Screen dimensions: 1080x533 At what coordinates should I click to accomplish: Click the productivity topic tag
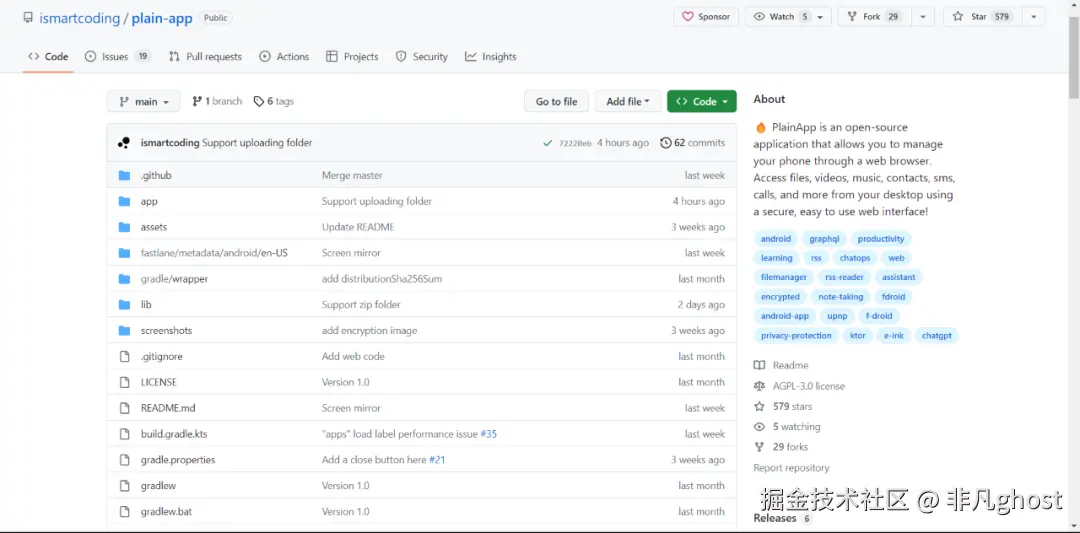[880, 239]
